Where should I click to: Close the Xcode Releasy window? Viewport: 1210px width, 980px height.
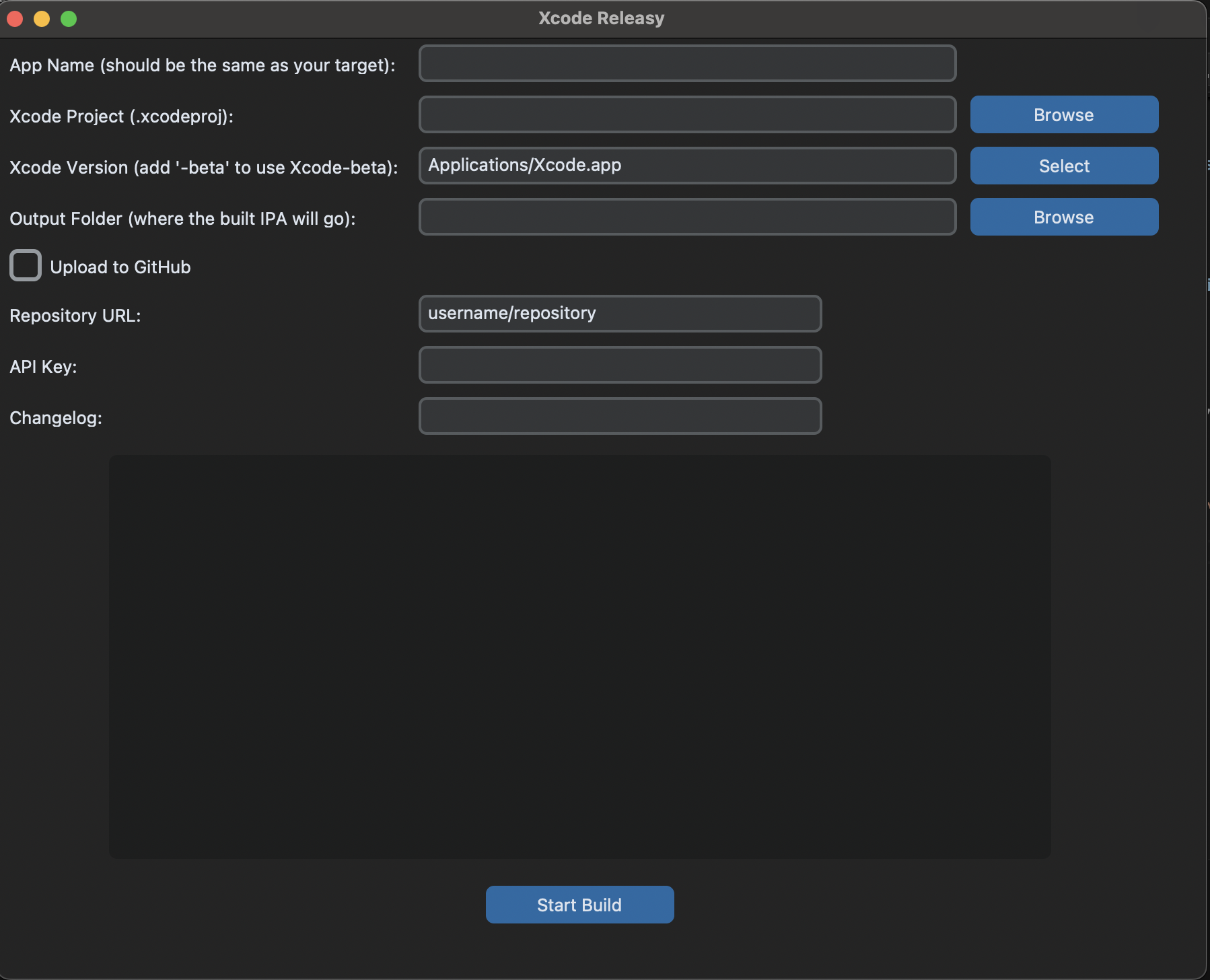point(15,19)
